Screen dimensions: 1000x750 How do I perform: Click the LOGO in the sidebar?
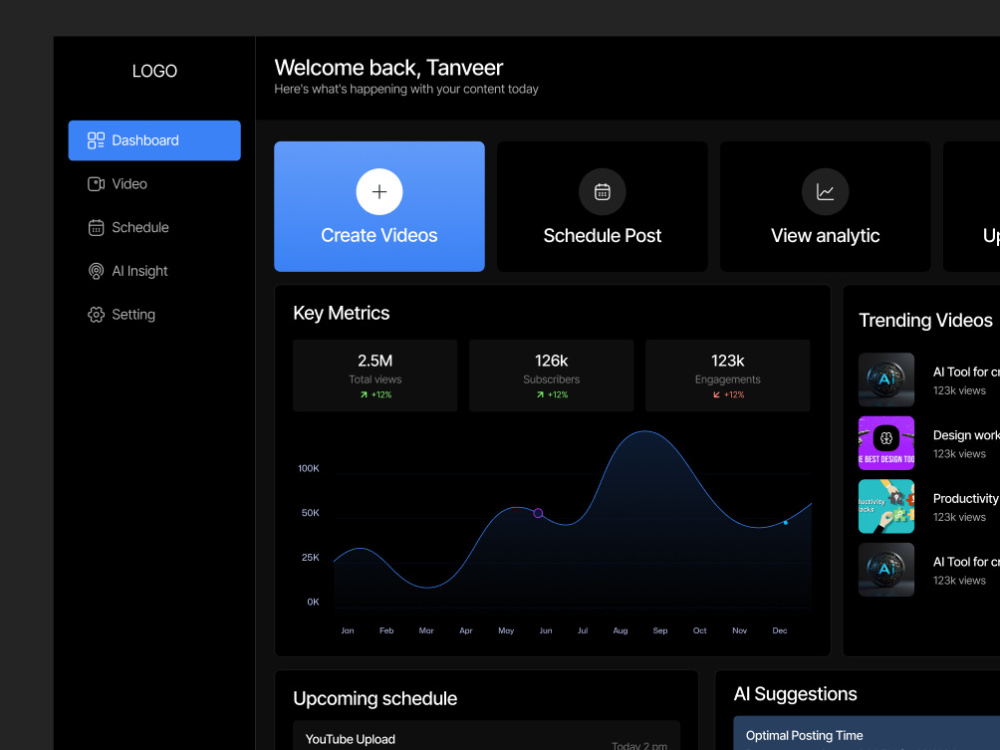[x=154, y=71]
